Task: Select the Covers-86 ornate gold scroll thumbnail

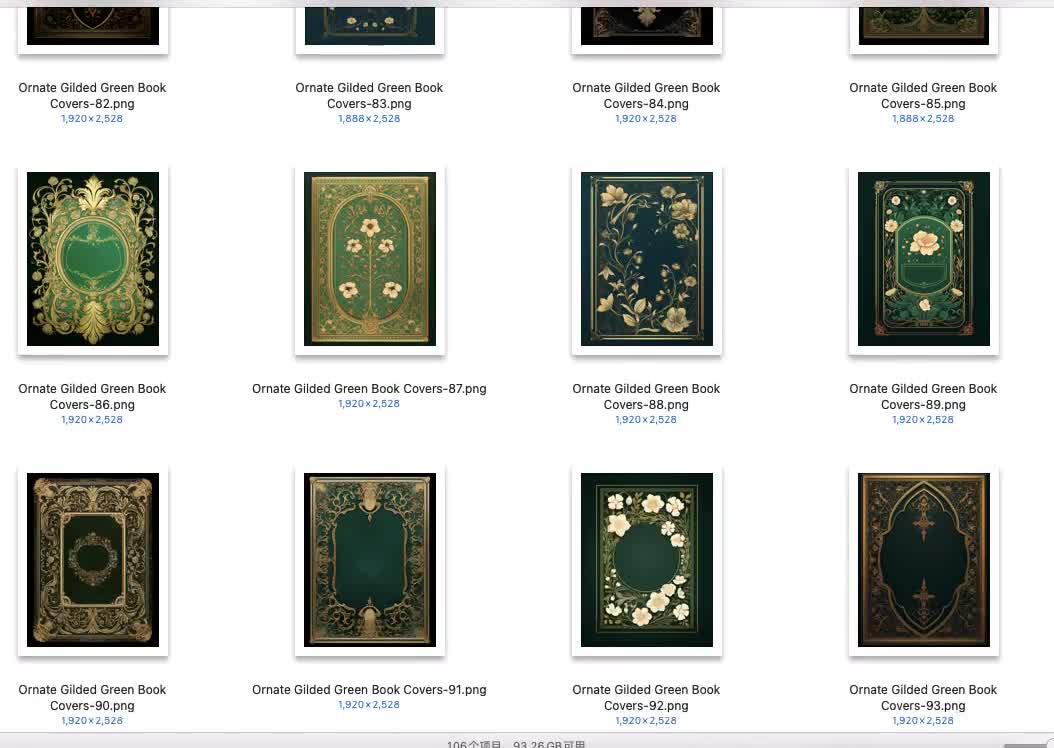Action: point(93,259)
